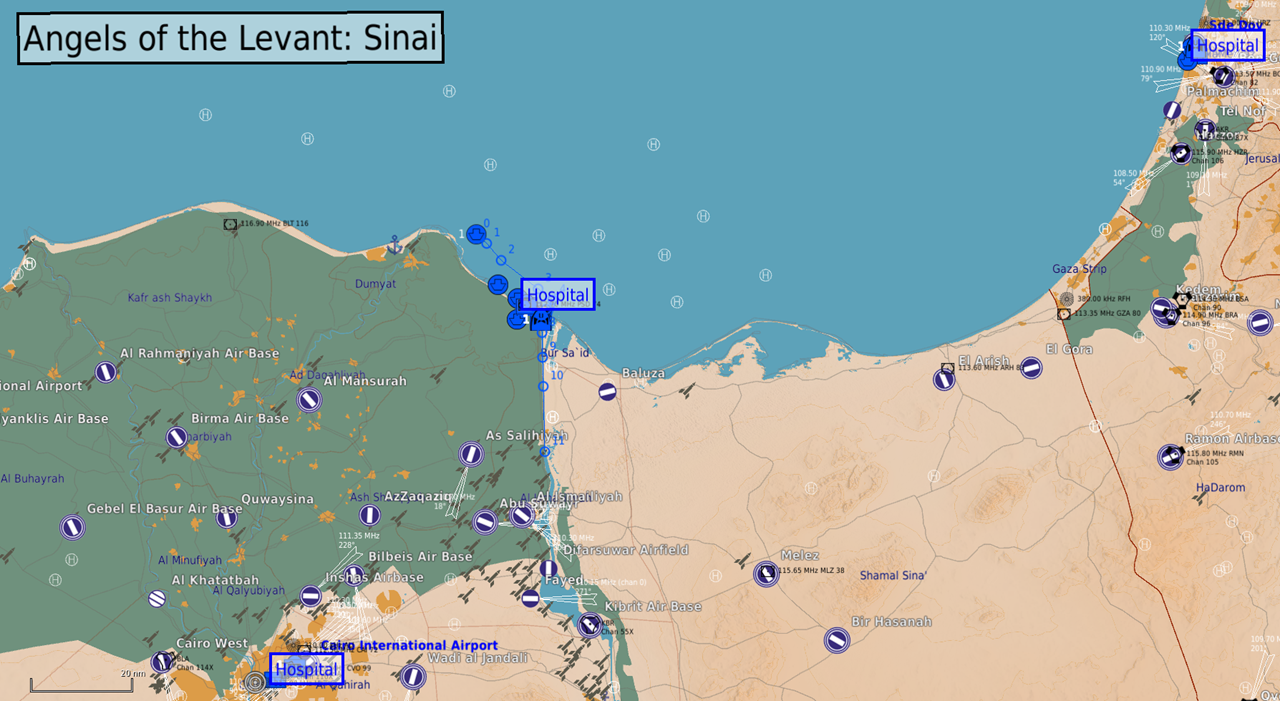Click the El Gora airfield marker
The width and height of the screenshot is (1280, 701).
tap(1031, 368)
